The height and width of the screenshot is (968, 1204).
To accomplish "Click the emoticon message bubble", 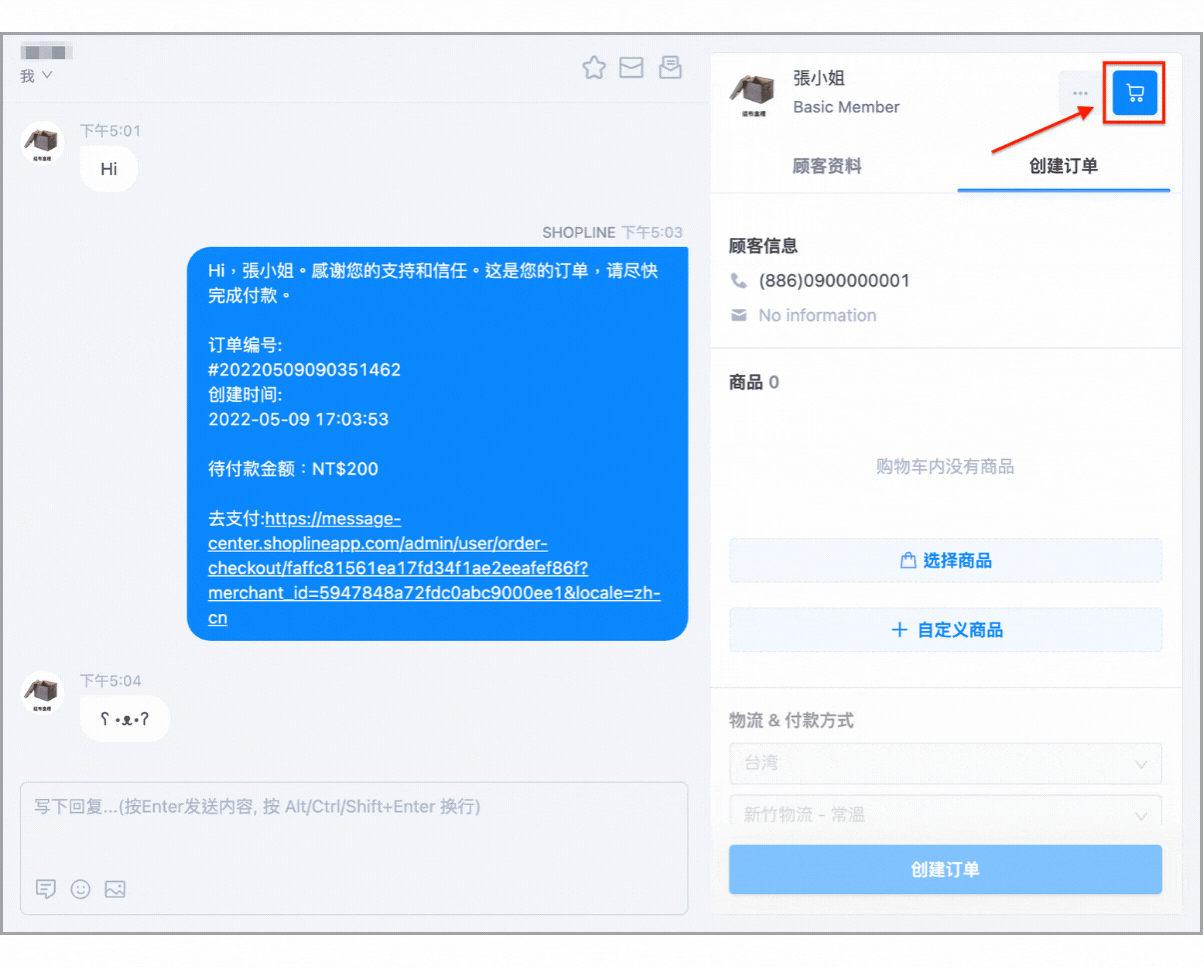I will 125,719.
